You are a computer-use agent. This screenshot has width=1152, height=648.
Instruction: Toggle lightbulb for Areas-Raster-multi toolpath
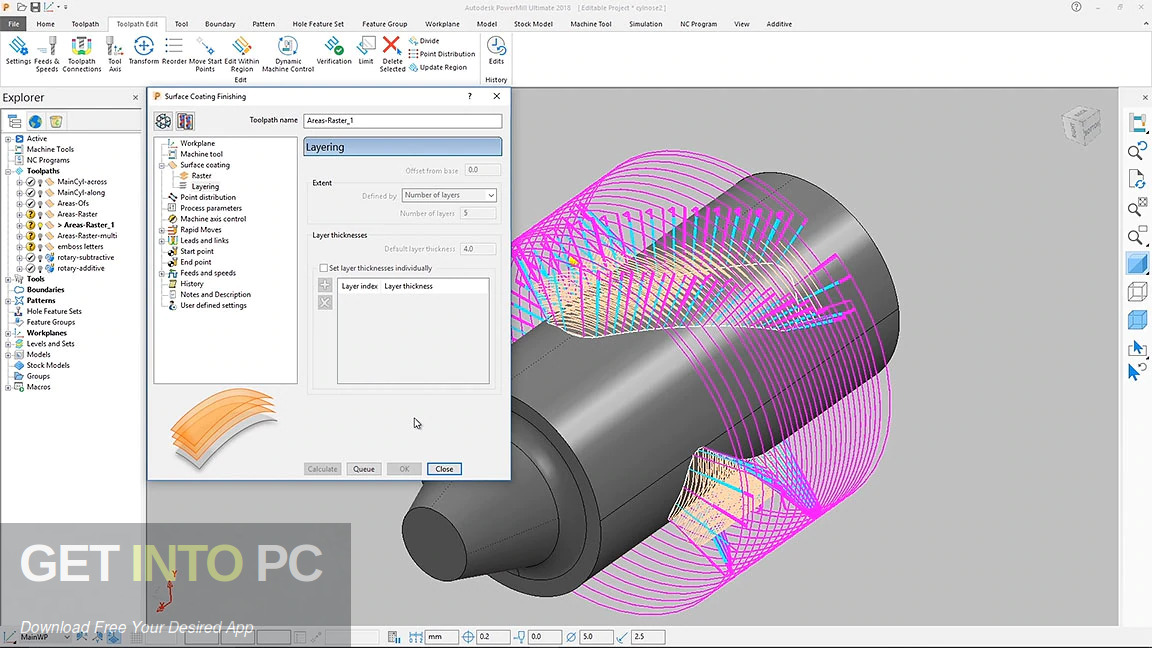40,237
